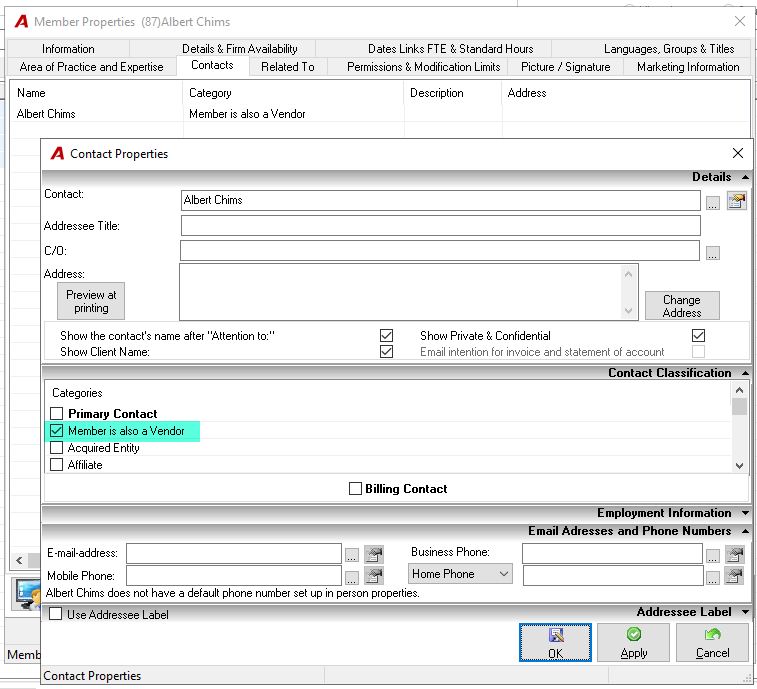Screen dimensions: 757x689
Task: Click the Contact Properties app logo icon
Action: click(57, 154)
